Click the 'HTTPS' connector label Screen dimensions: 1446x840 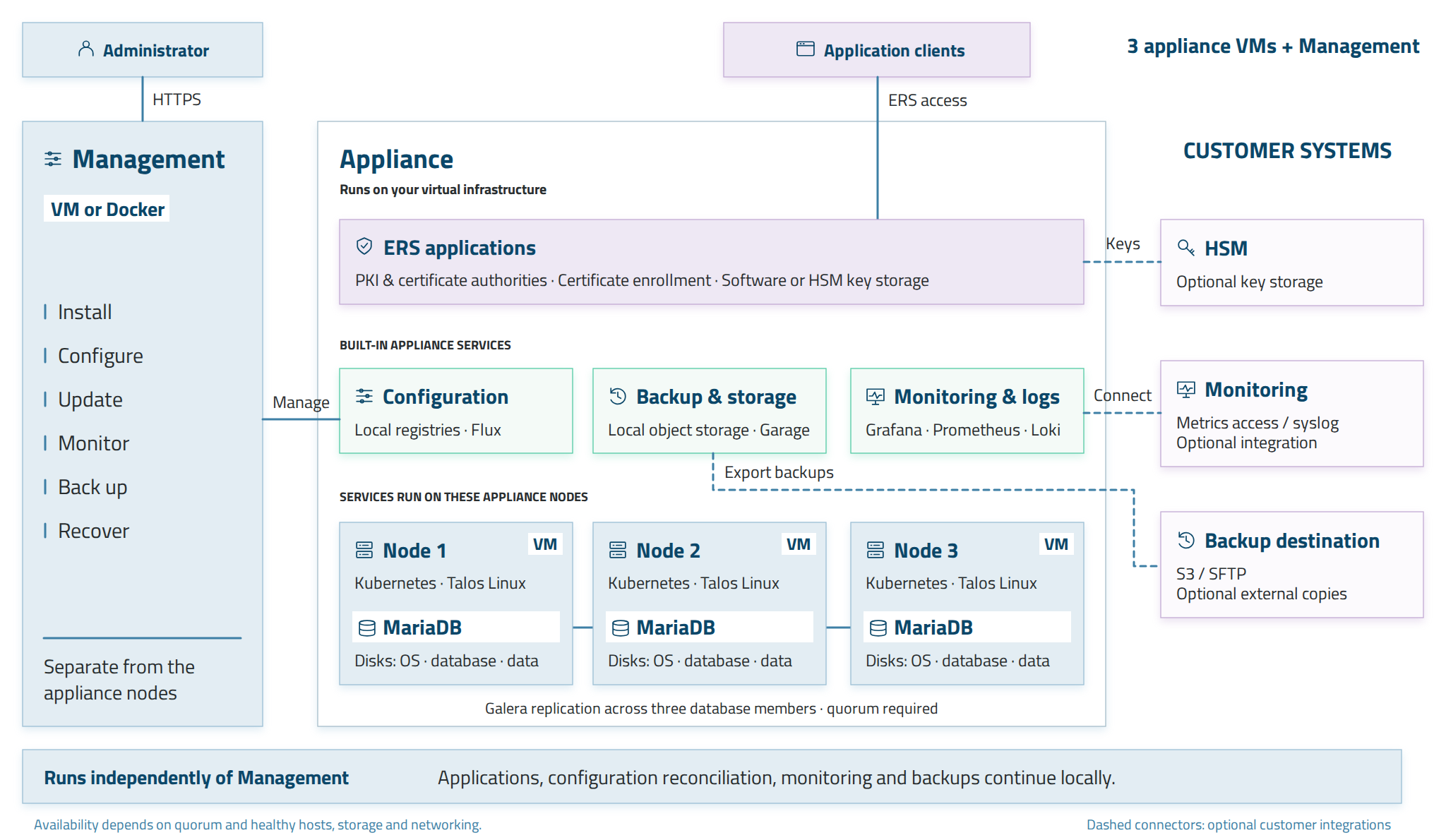tap(177, 100)
